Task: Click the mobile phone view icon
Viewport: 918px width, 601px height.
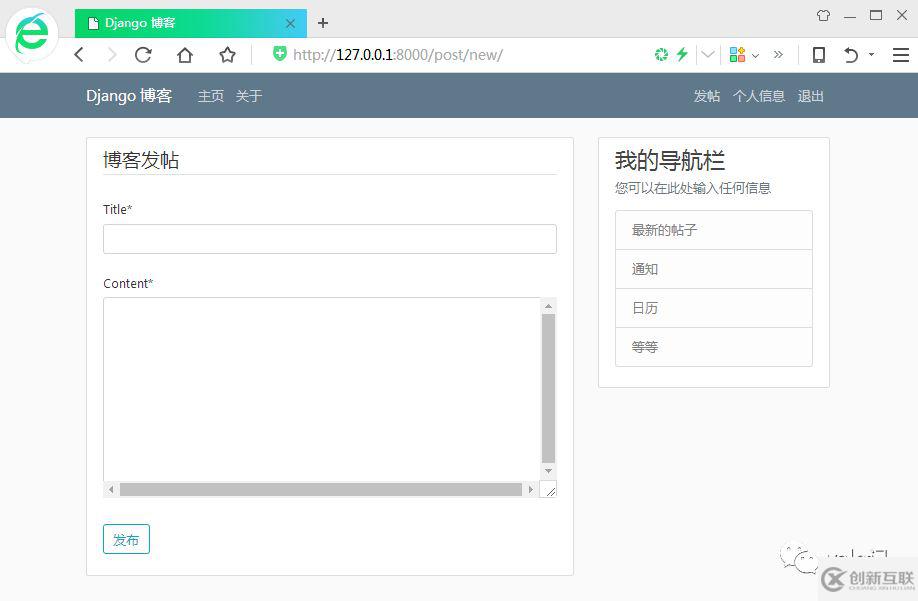Action: pyautogui.click(x=820, y=55)
